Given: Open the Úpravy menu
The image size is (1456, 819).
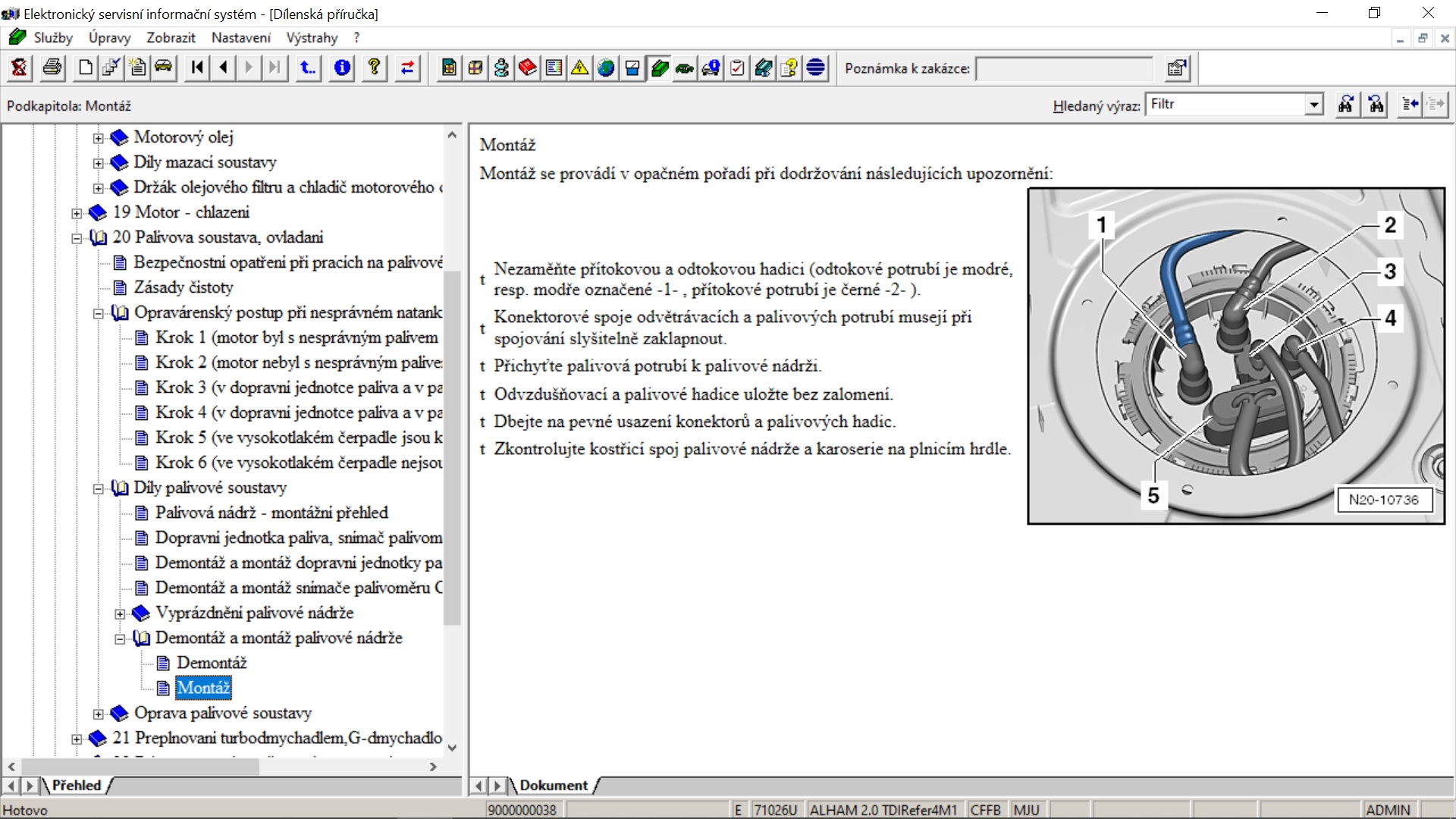Looking at the screenshot, I should [109, 37].
